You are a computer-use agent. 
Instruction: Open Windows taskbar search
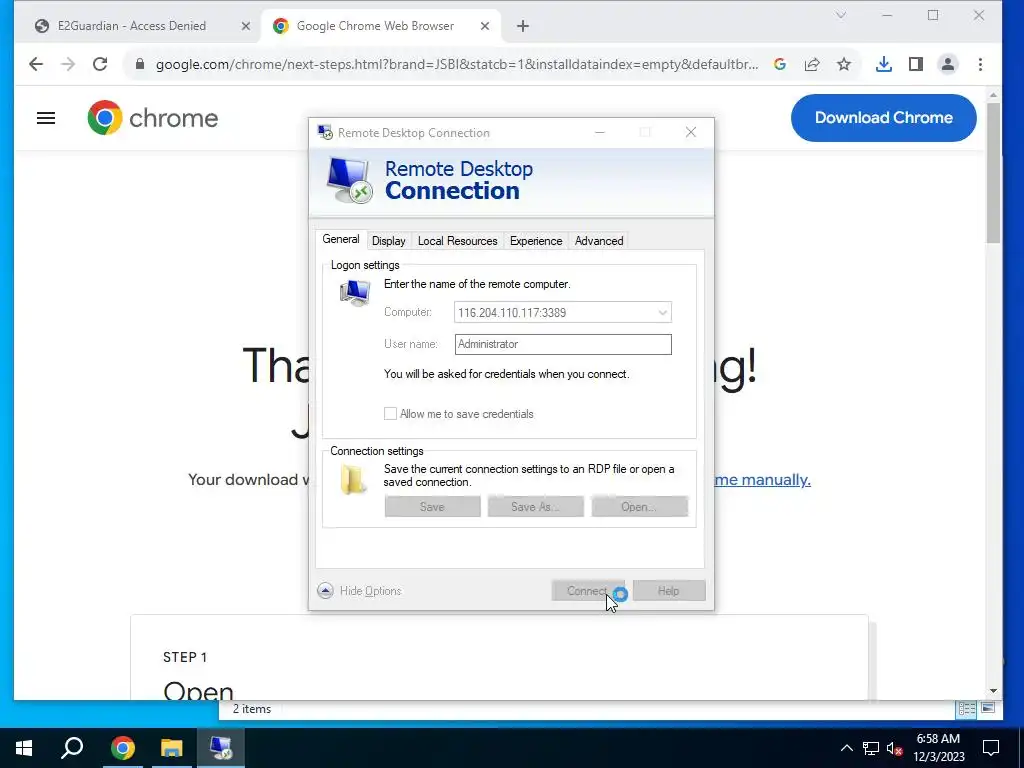pos(72,748)
